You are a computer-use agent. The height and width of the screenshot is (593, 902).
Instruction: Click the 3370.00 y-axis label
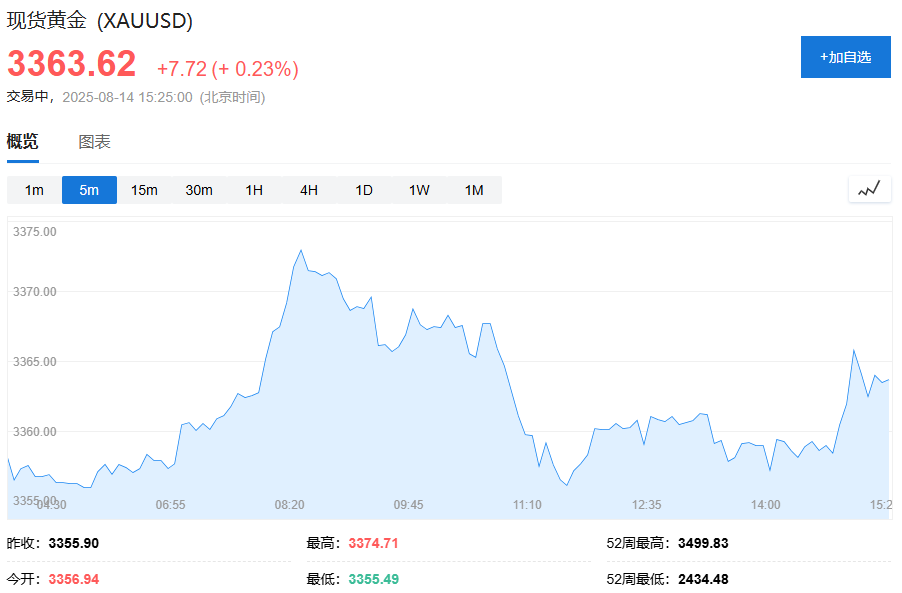pyautogui.click(x=35, y=292)
